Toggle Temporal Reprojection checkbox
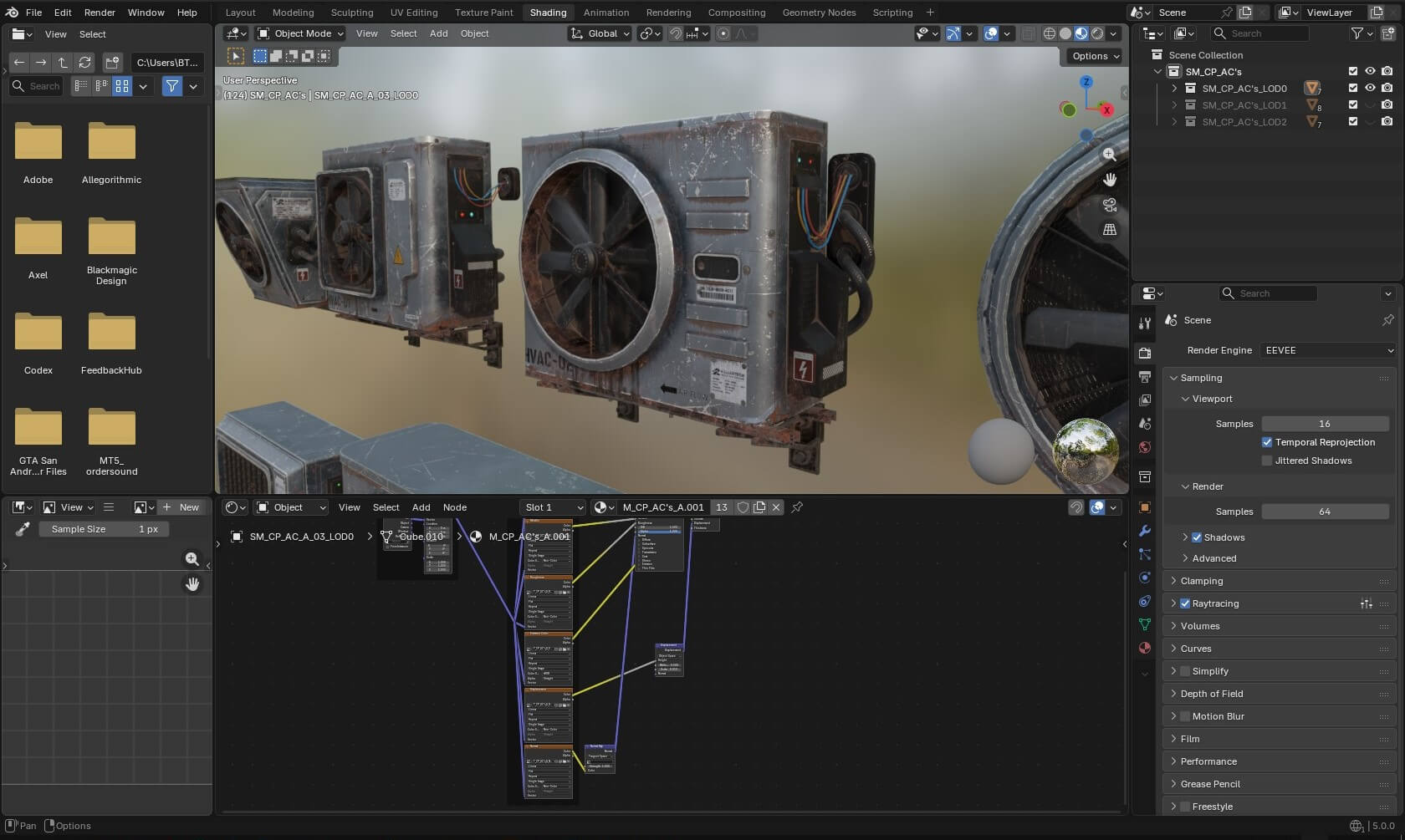Image resolution: width=1405 pixels, height=840 pixels. [x=1267, y=442]
